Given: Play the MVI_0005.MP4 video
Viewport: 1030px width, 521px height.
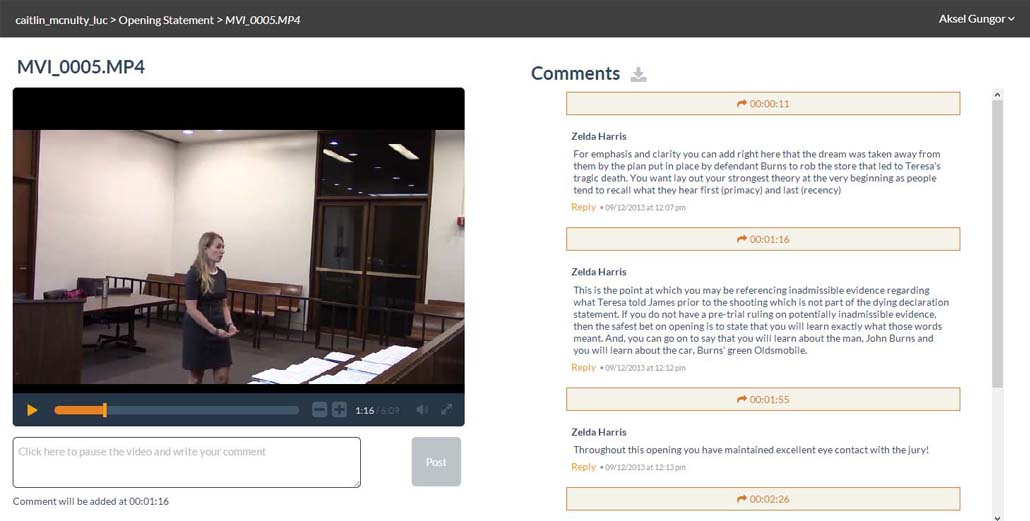Looking at the screenshot, I should pyautogui.click(x=32, y=410).
